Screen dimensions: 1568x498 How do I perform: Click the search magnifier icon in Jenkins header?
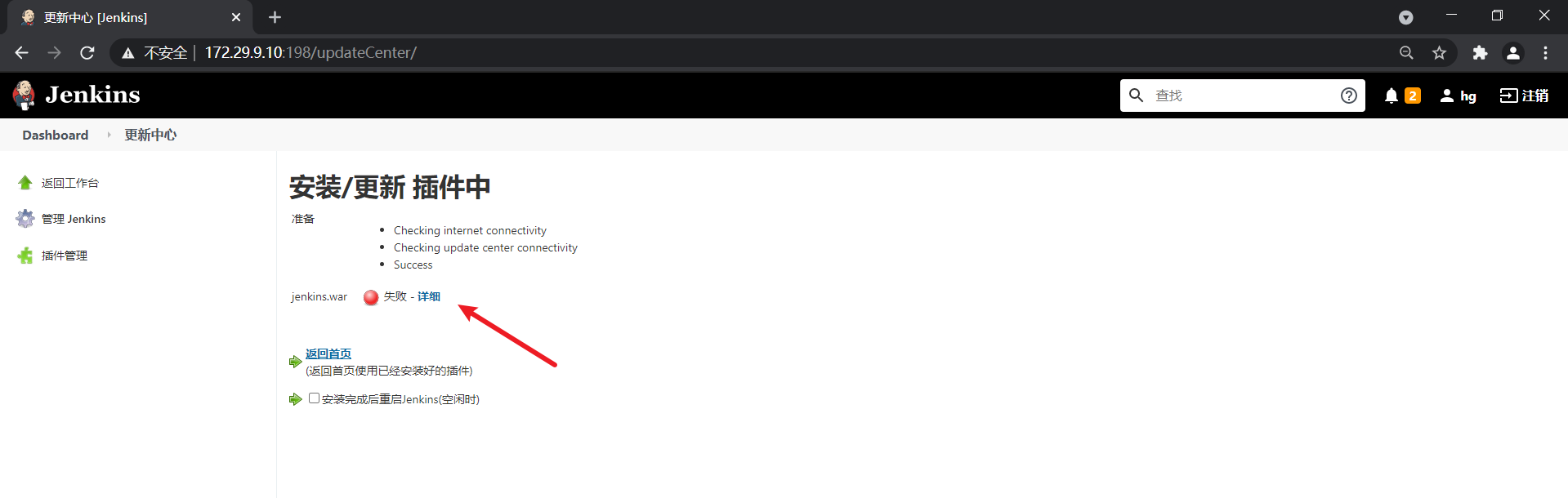[x=1136, y=96]
